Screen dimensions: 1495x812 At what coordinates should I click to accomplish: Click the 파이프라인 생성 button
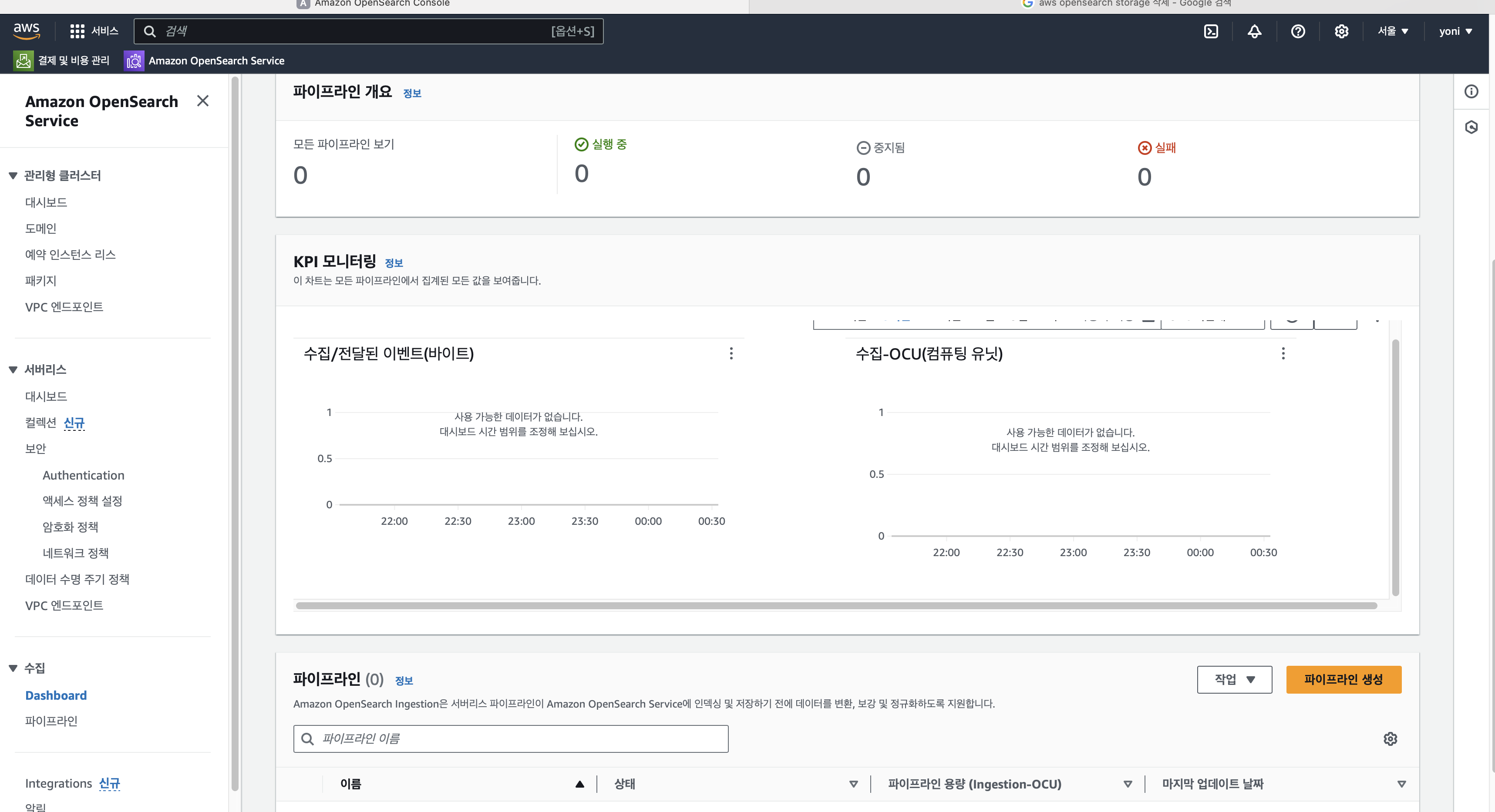[1343, 679]
